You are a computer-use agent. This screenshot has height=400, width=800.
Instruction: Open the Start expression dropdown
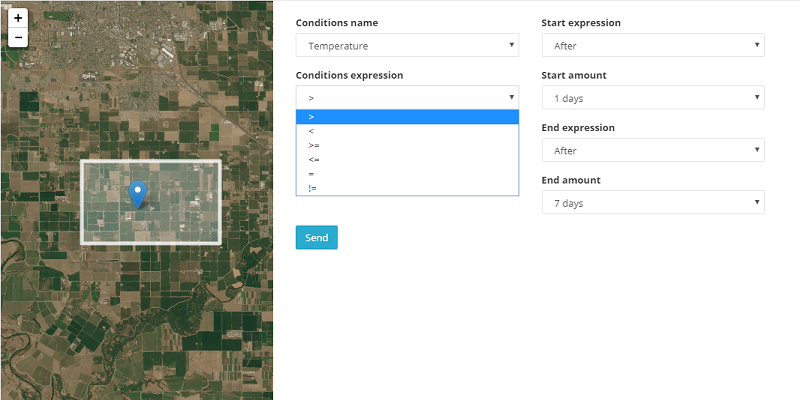(x=652, y=46)
